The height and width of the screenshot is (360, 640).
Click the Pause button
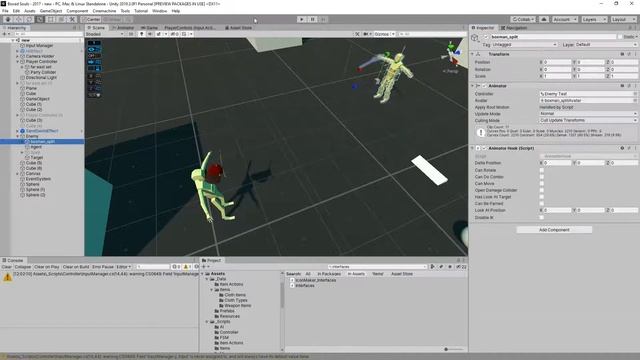[313, 19]
